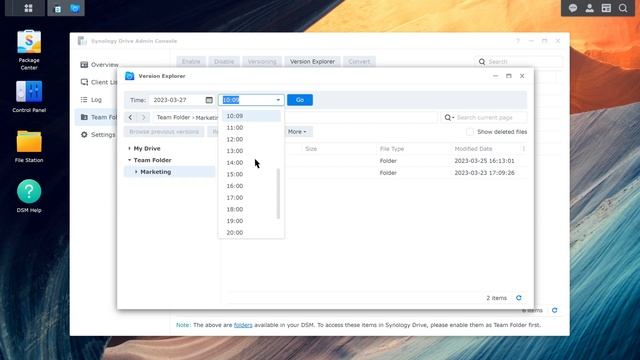Follow the folders link in the note

click(243, 325)
